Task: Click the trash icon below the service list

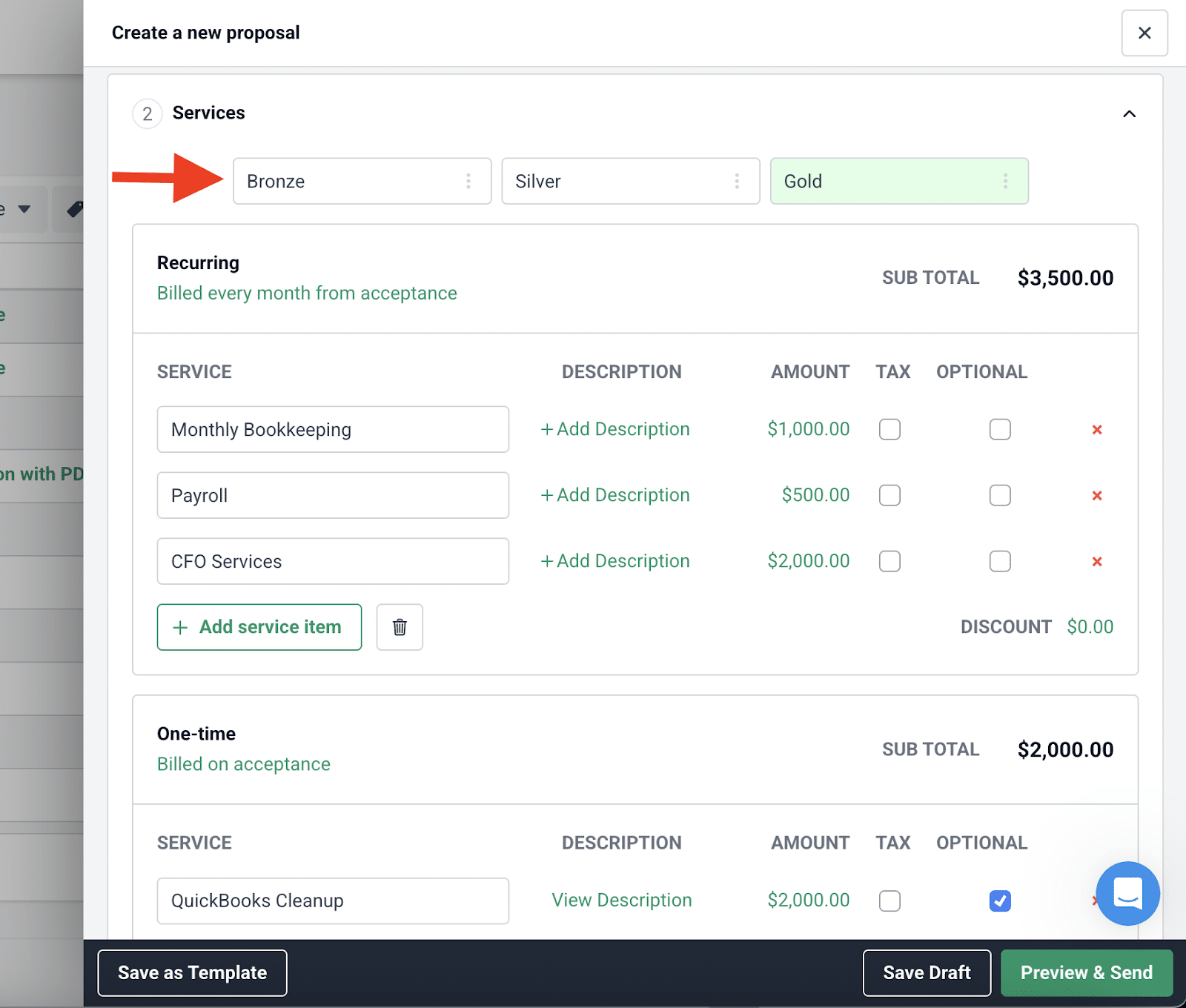Action: (x=399, y=627)
